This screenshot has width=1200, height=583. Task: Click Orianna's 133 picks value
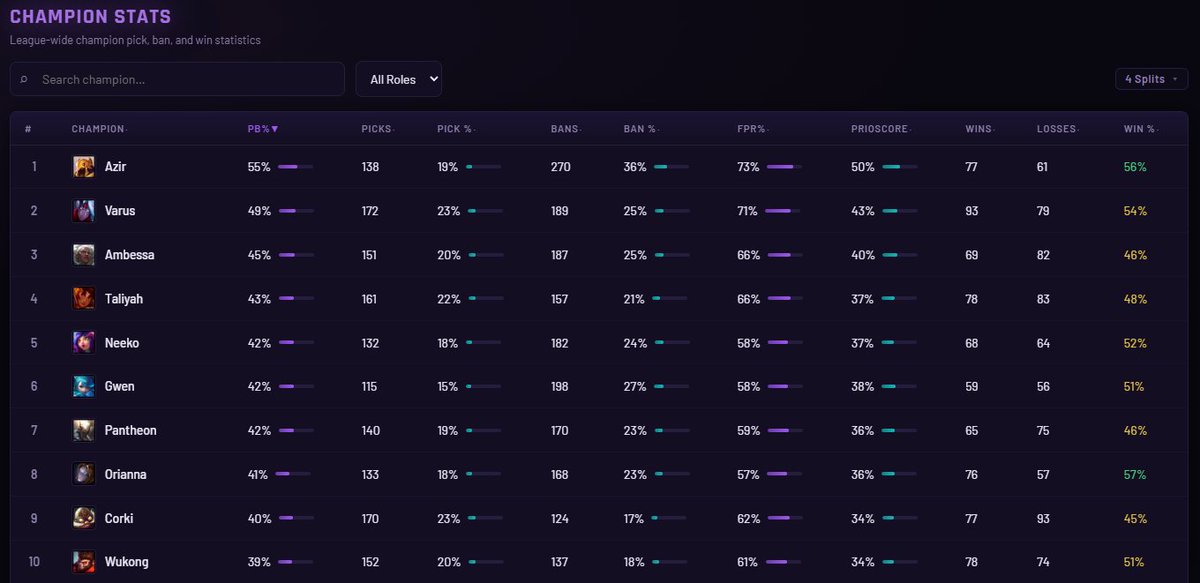371,474
